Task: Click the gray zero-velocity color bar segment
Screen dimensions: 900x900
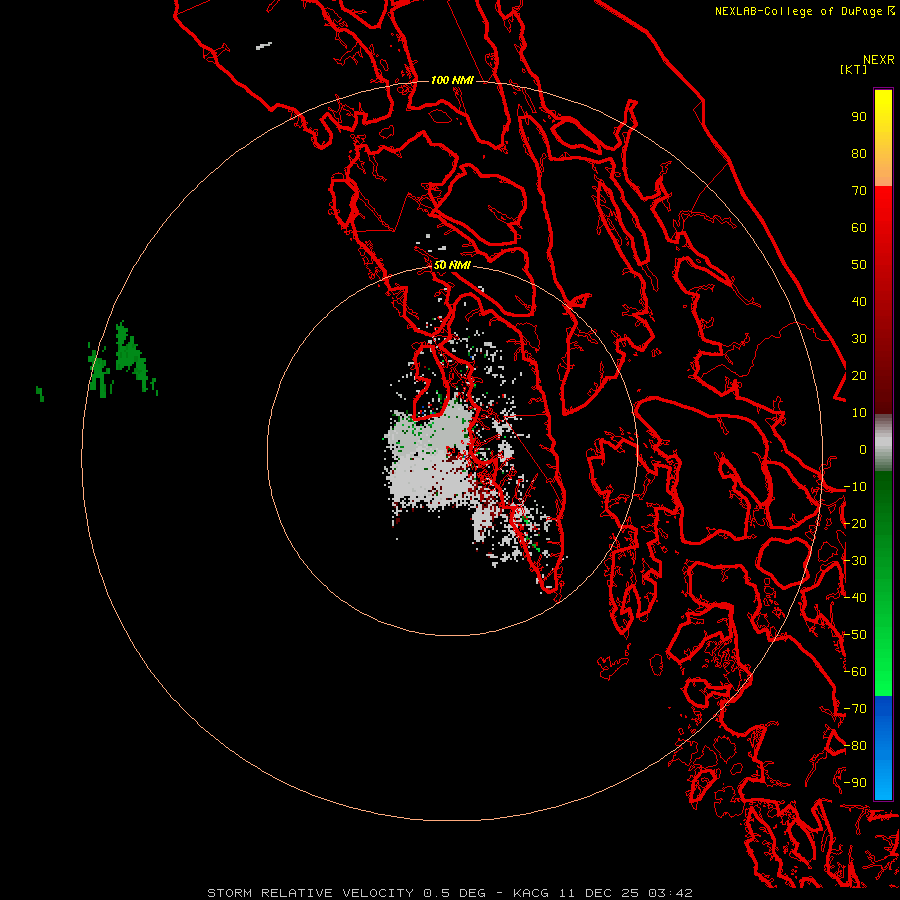Action: tap(883, 443)
